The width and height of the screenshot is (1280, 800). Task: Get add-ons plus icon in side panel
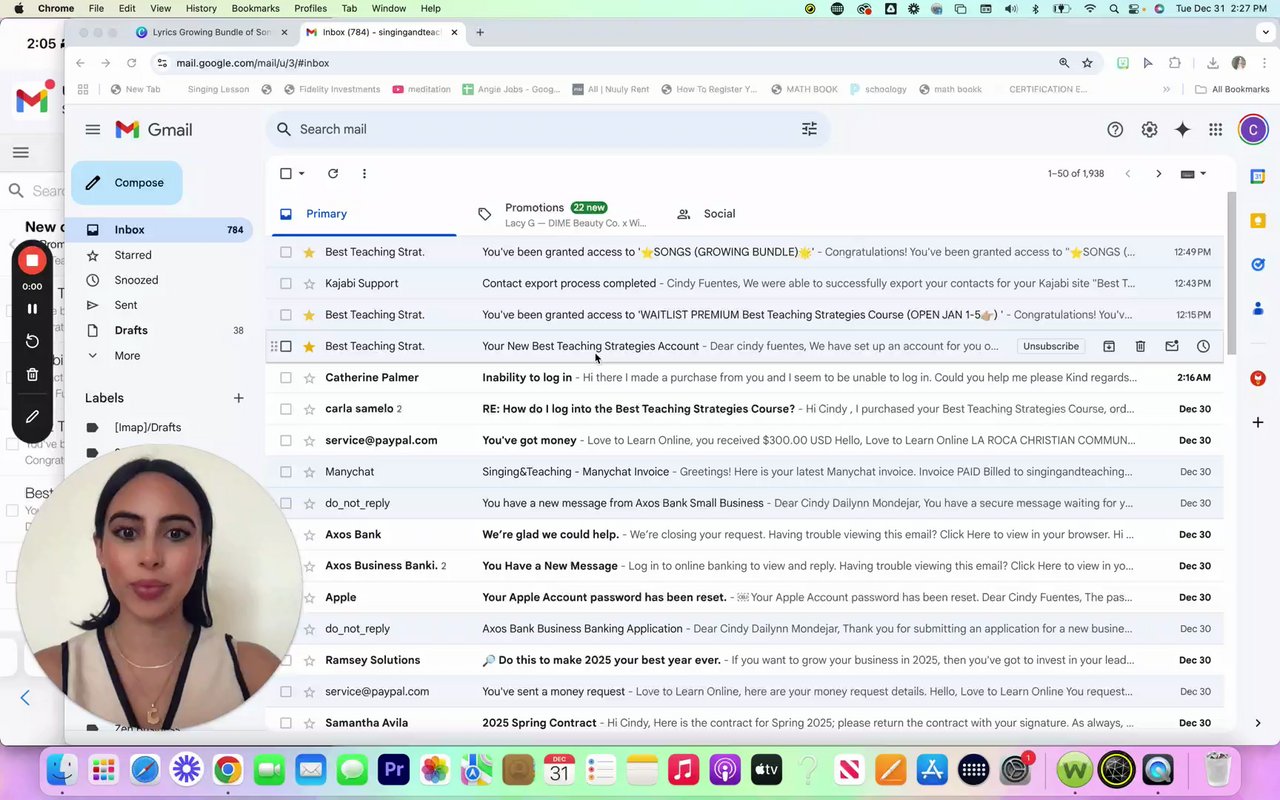tap(1258, 422)
